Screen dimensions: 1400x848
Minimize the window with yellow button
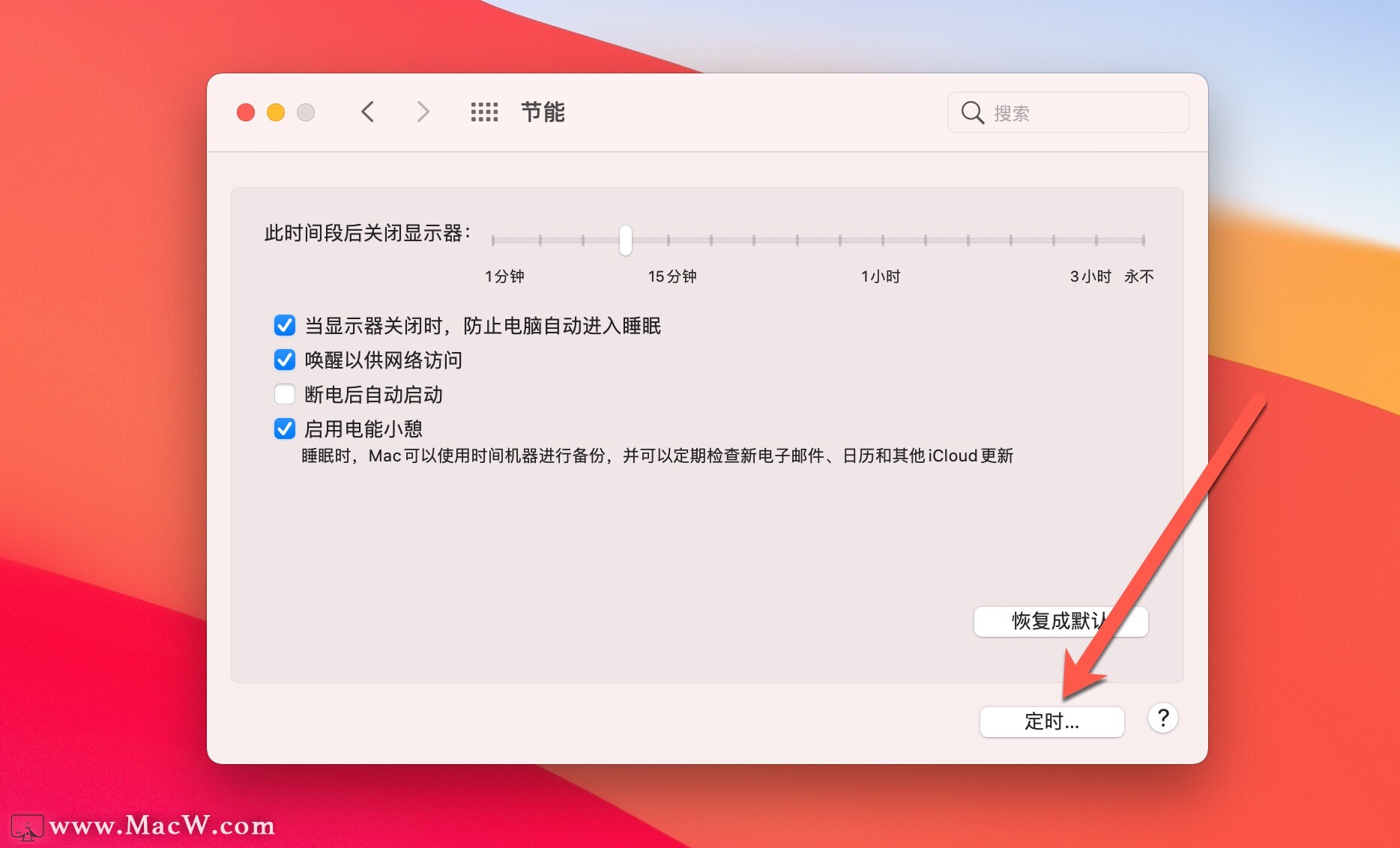[x=276, y=112]
